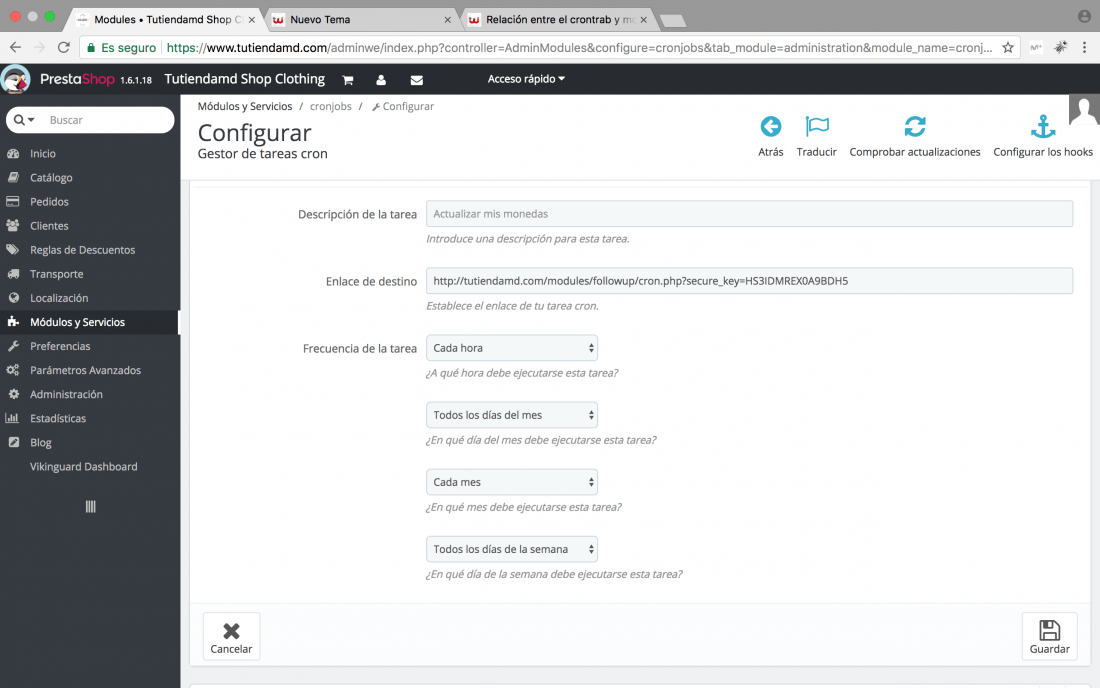1100x688 pixels.
Task: Open Todos los días del mes dropdown
Action: (x=511, y=415)
